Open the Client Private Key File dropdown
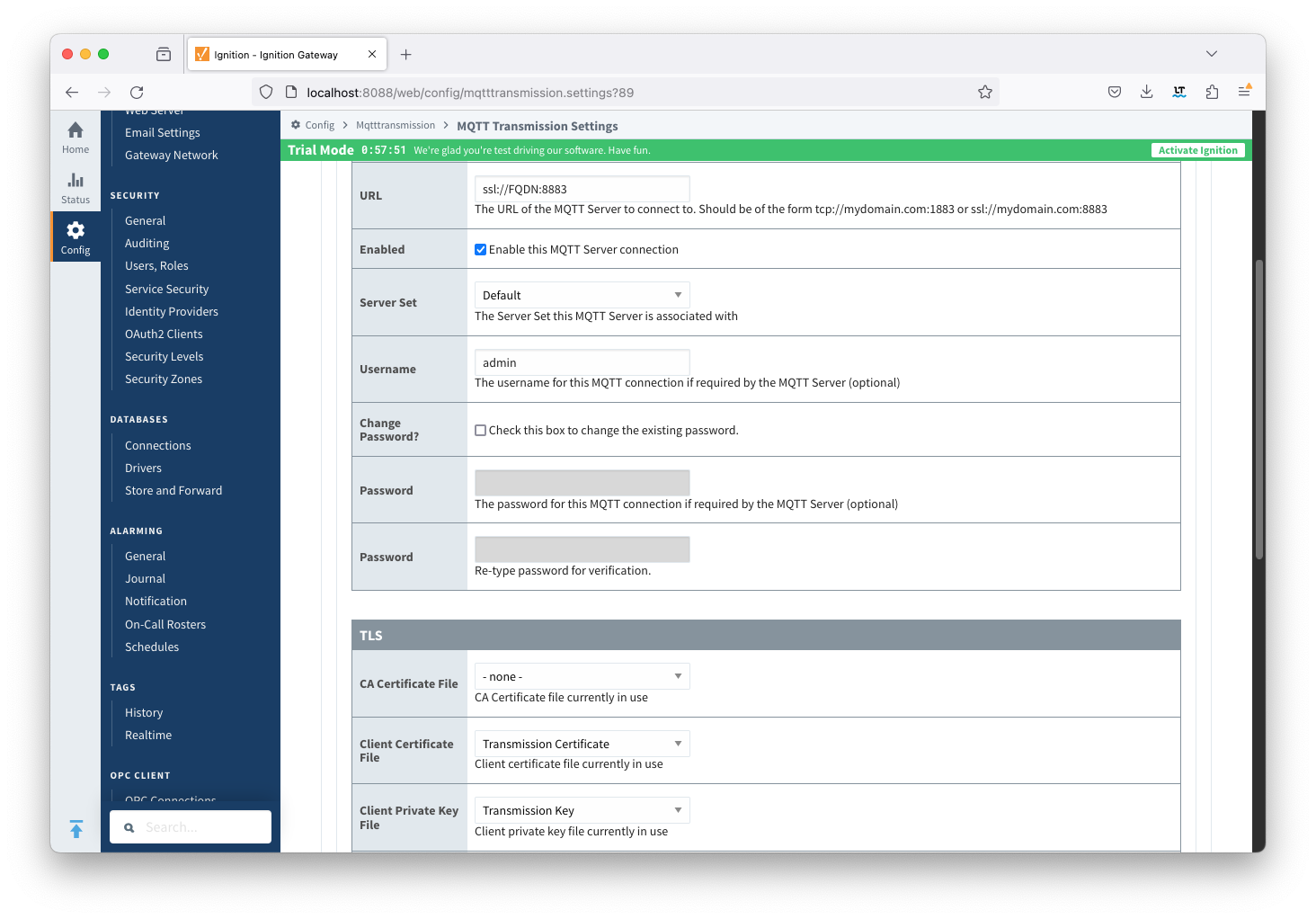 coord(582,810)
